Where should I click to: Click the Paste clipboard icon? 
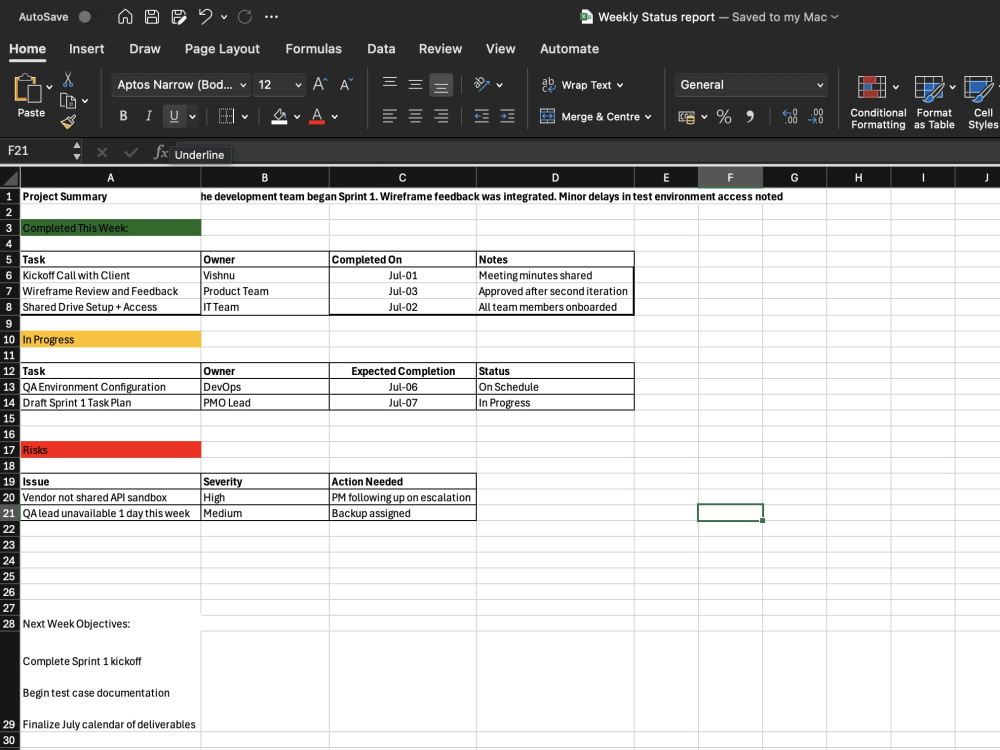pyautogui.click(x=27, y=88)
